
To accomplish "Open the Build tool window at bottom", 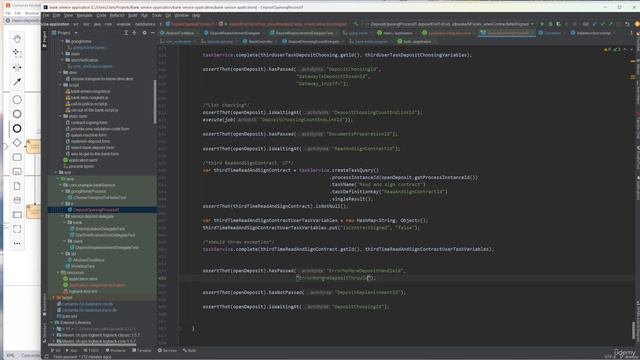I will click(x=190, y=350).
